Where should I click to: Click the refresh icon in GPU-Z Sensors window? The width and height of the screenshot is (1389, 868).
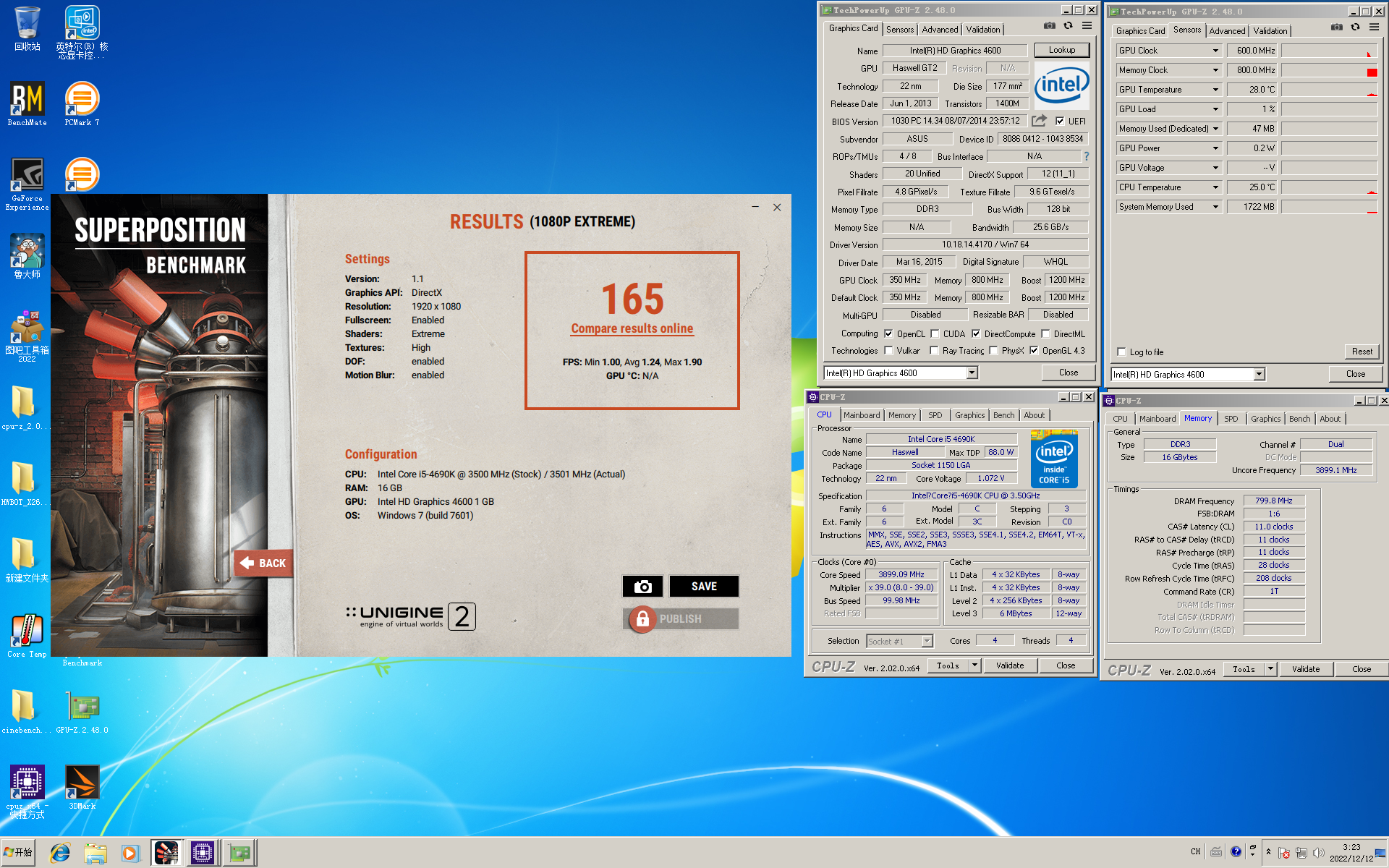coord(1355,27)
